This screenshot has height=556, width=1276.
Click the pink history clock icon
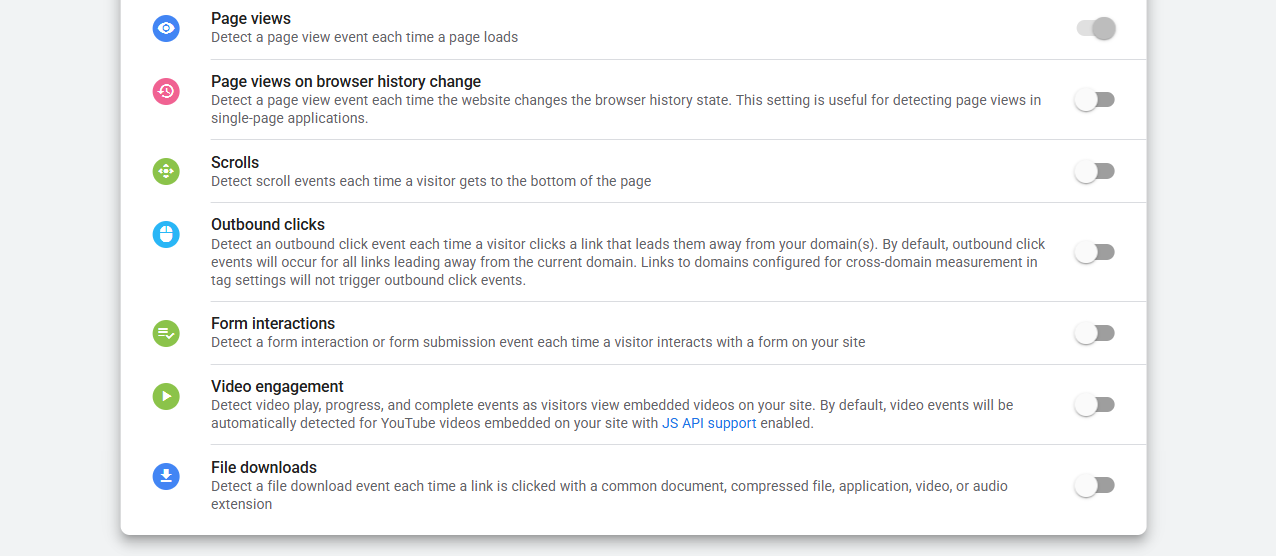point(166,91)
